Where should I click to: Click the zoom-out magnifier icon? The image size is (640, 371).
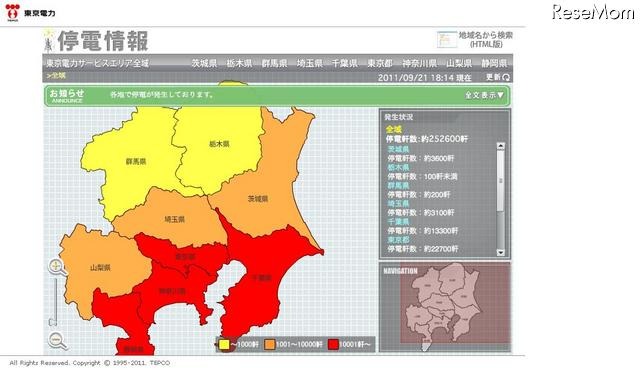58,340
